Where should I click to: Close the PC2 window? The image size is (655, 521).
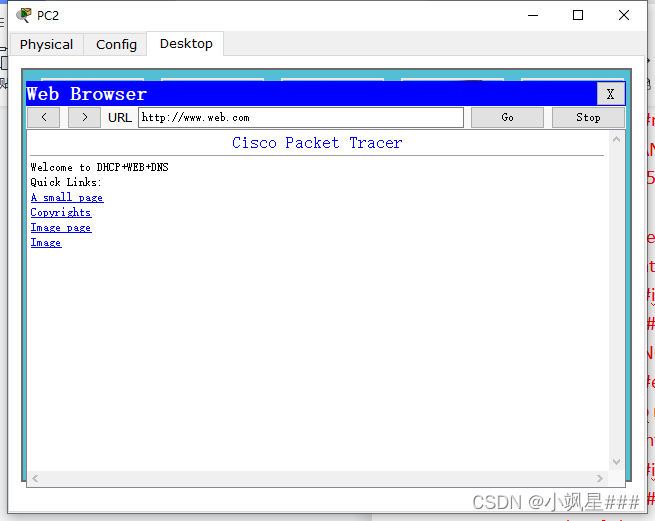tap(624, 15)
